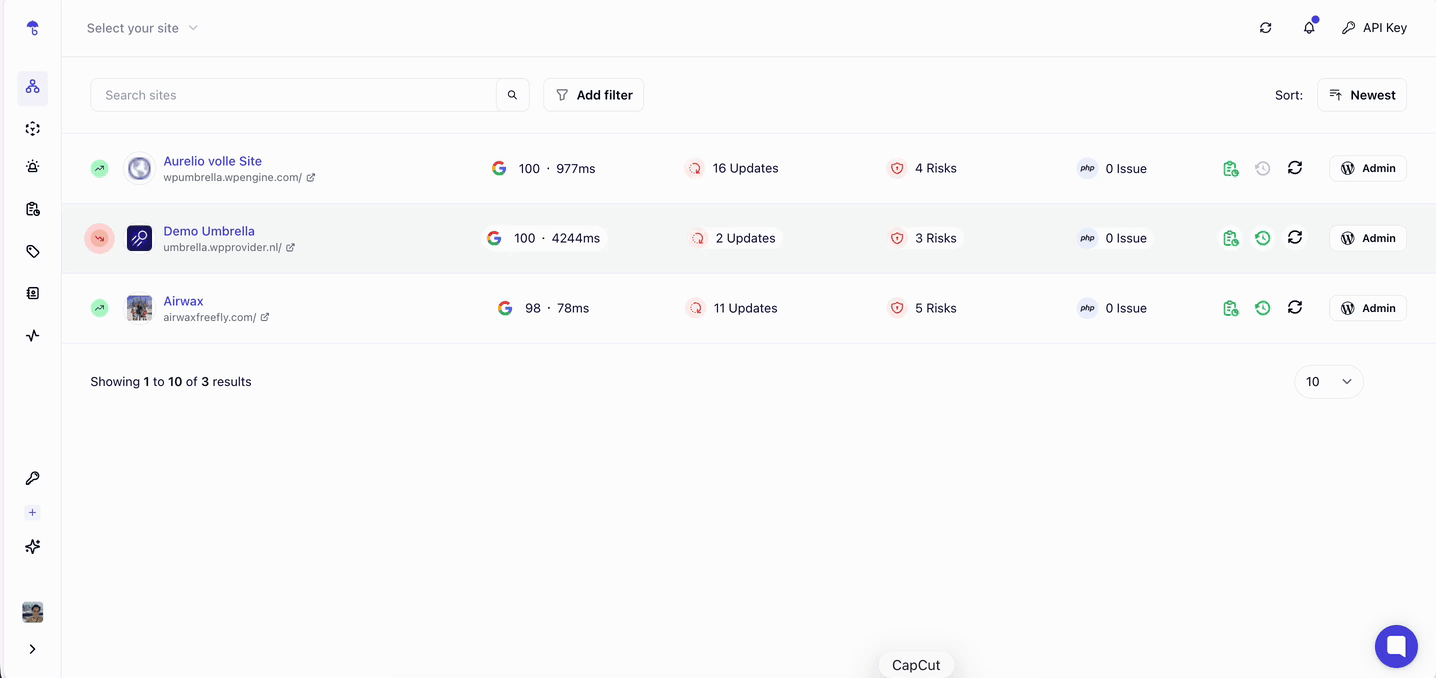Screen dimensions: 1436x678
Task: Open Add filter options
Action: [594, 94]
